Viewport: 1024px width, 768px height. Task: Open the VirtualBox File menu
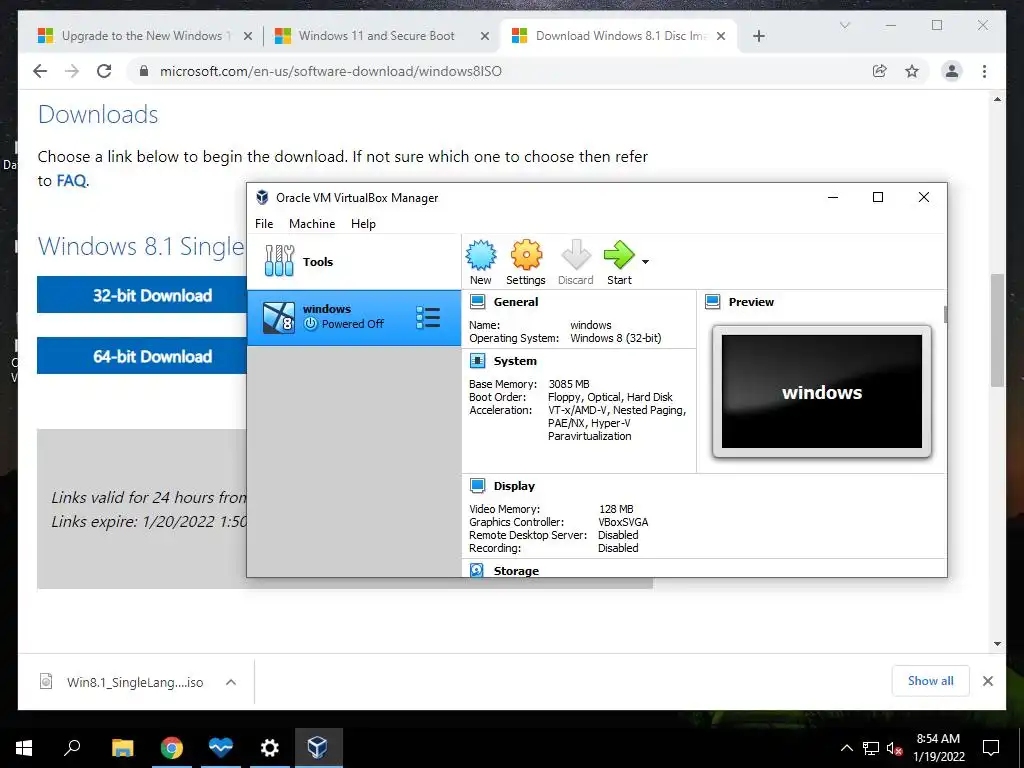click(x=264, y=223)
